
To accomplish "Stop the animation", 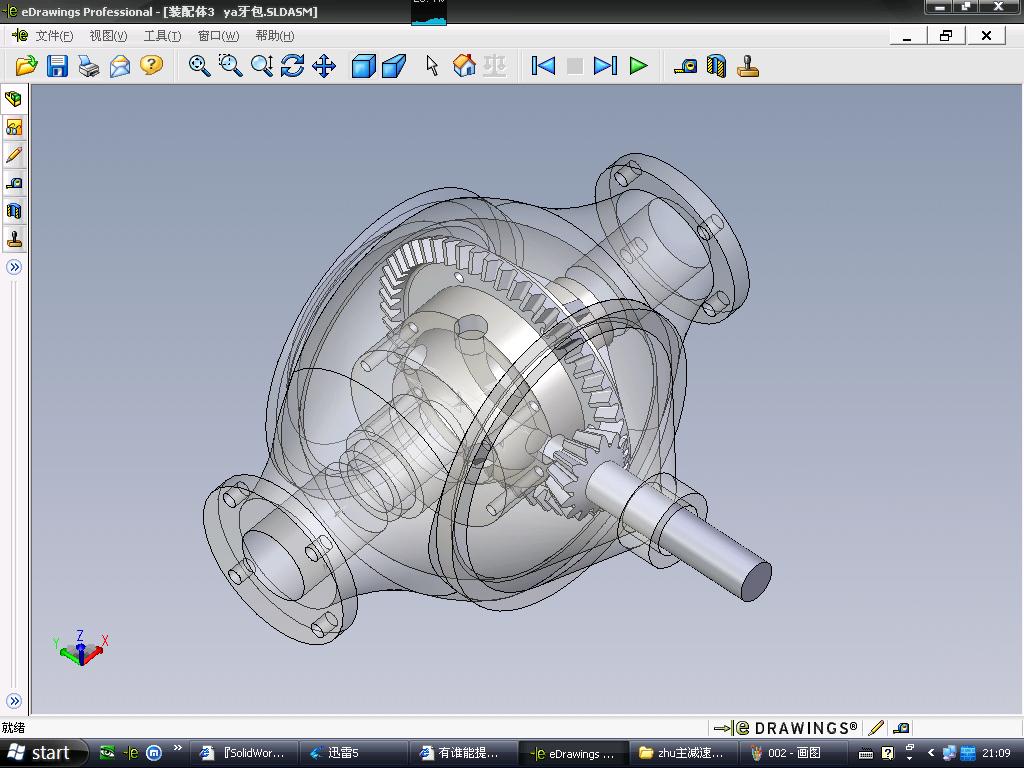I will point(575,65).
